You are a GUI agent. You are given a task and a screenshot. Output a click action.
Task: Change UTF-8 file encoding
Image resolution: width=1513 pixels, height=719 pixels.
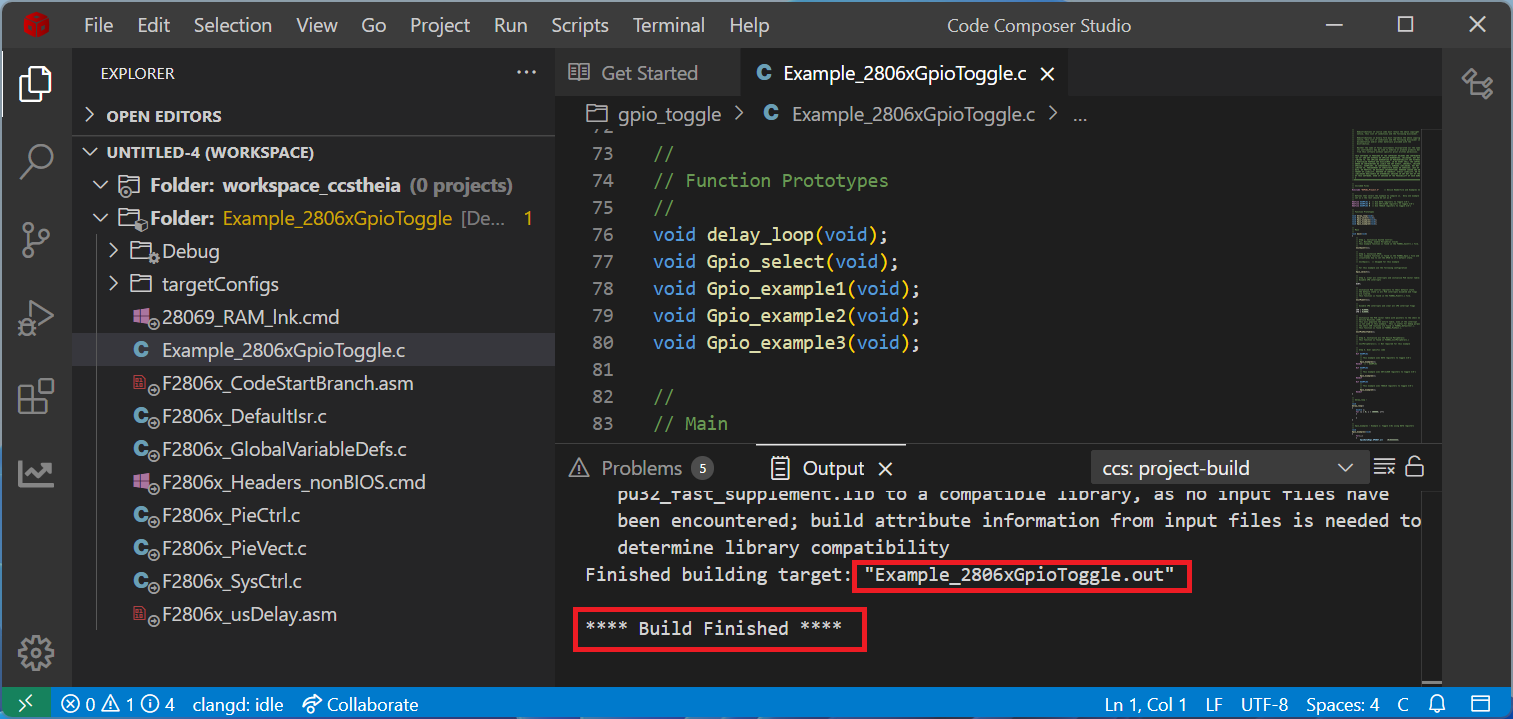click(x=1264, y=704)
